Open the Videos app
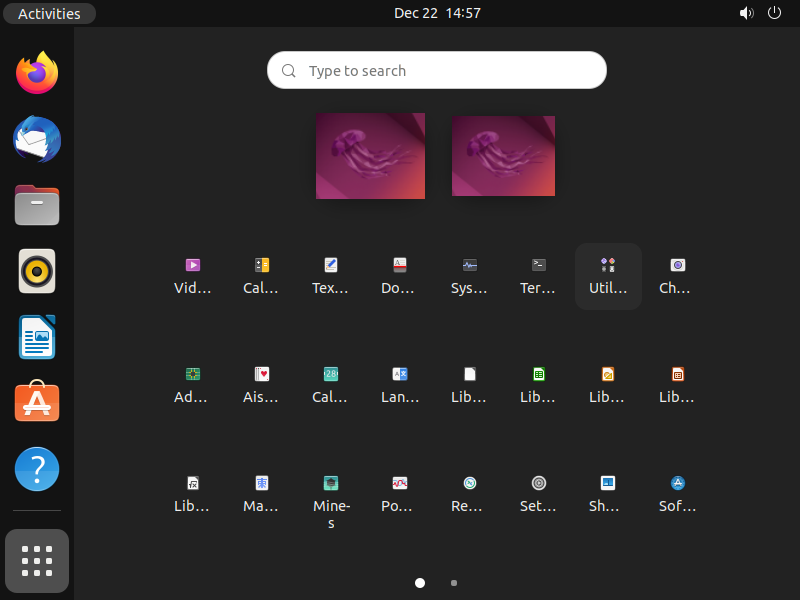 coord(193,276)
